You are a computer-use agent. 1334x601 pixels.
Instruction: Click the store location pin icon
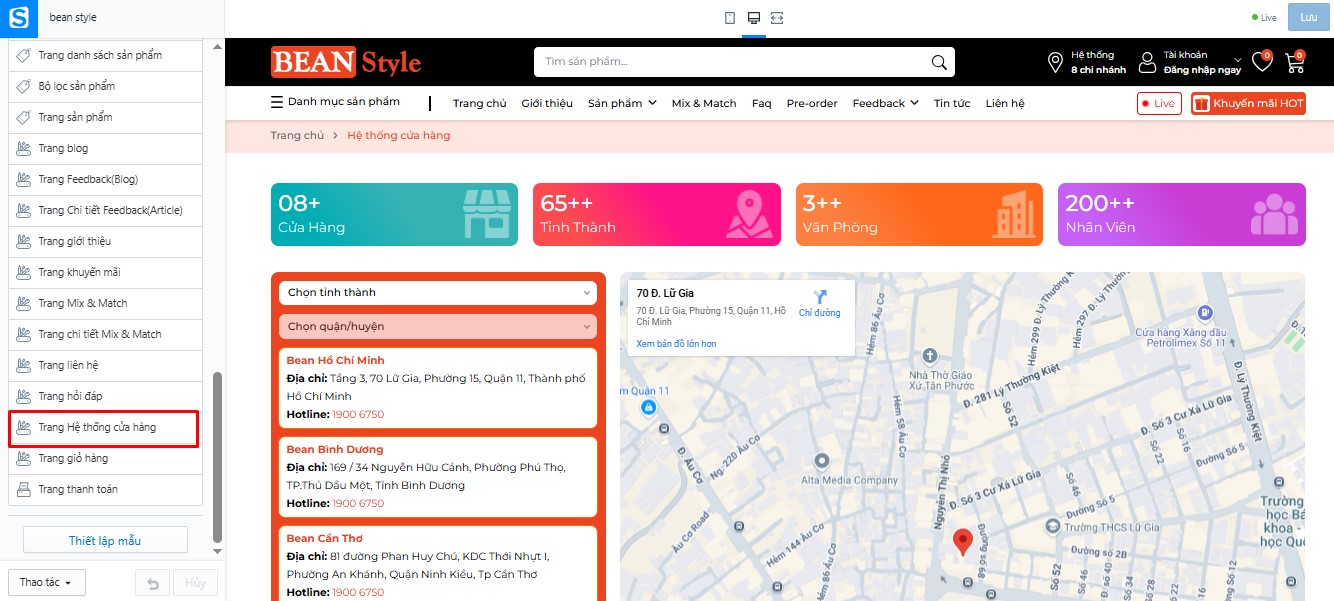point(1055,62)
